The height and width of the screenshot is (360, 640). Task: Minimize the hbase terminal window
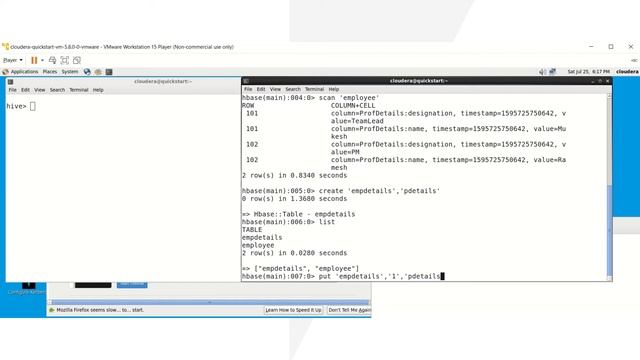click(x=593, y=81)
